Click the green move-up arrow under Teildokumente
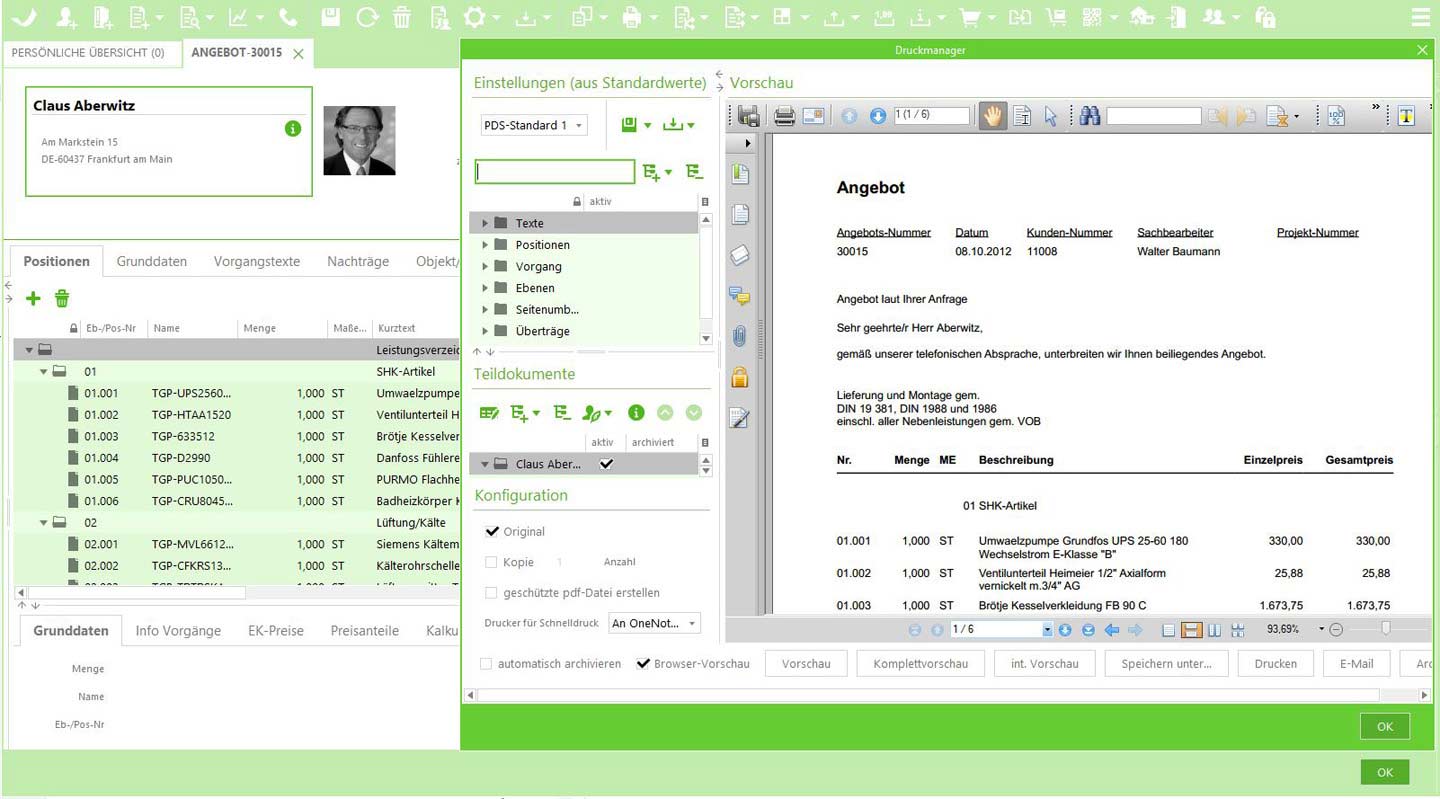Viewport: 1440px width, 799px height. click(x=665, y=412)
